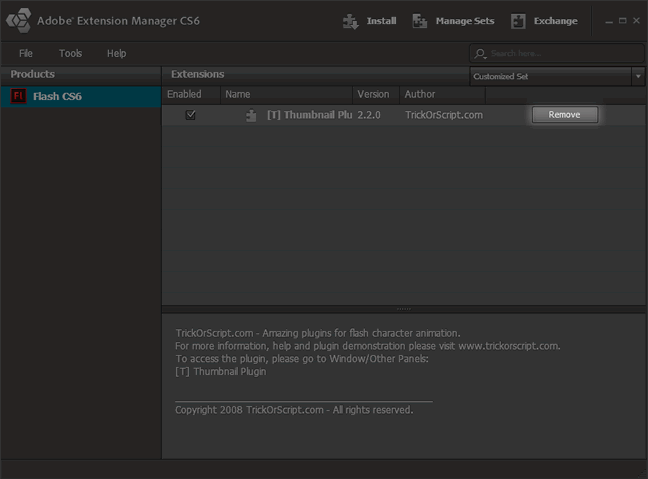
Task: Open the File menu
Action: point(26,53)
